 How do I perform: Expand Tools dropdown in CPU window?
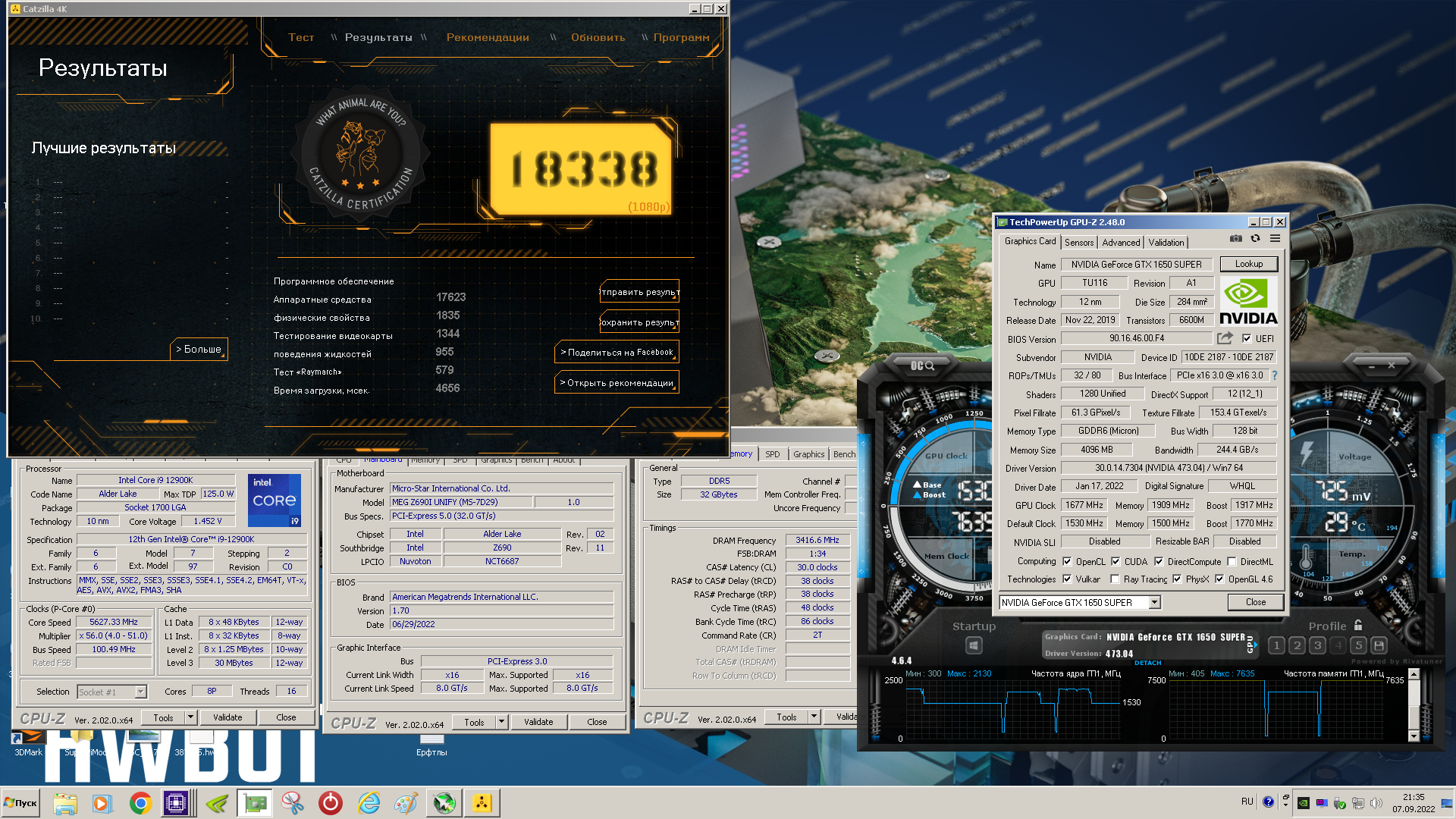pyautogui.click(x=191, y=717)
